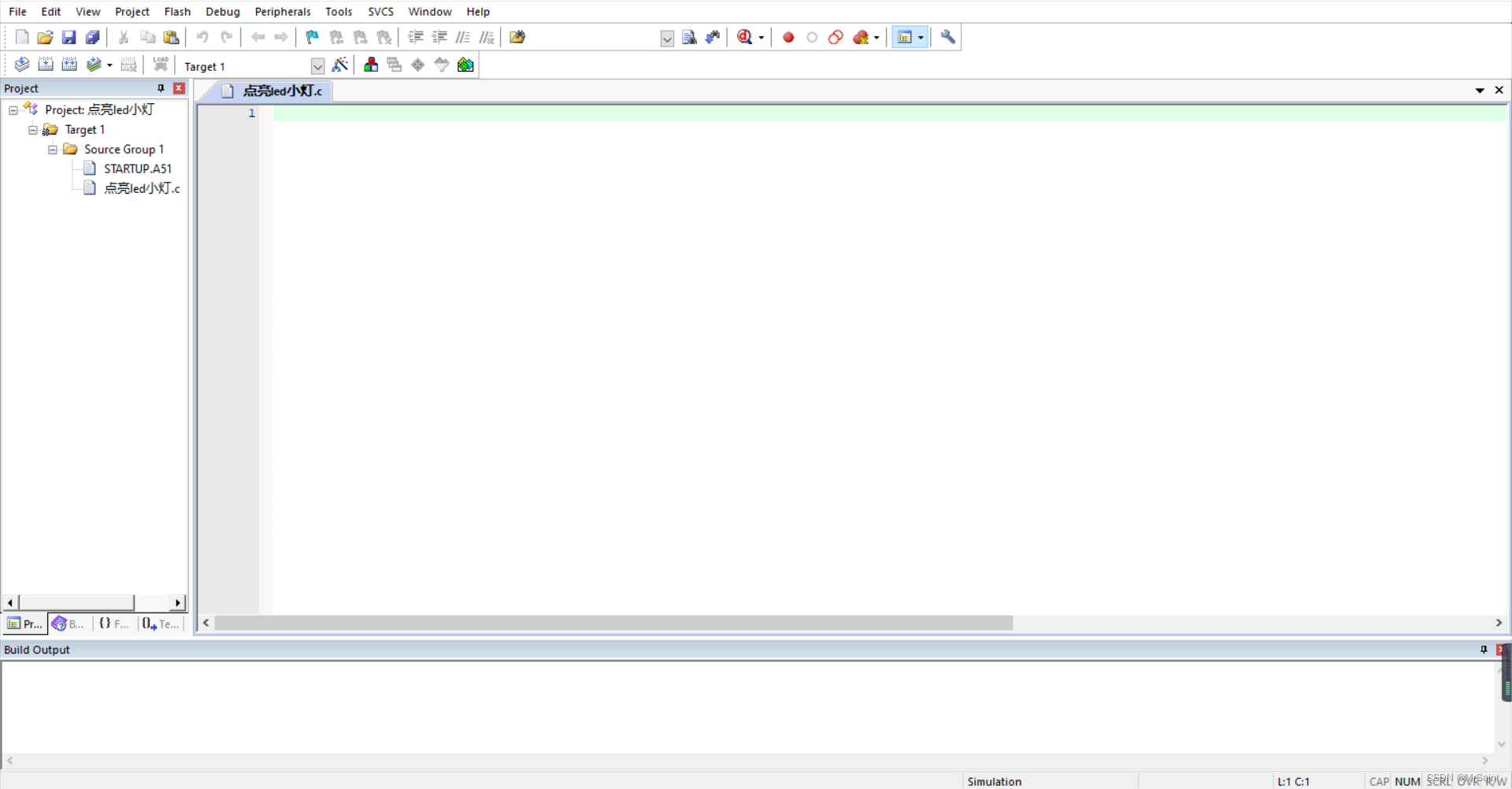The height and width of the screenshot is (789, 1512).
Task: Save the current file with the Save icon
Action: point(69,37)
